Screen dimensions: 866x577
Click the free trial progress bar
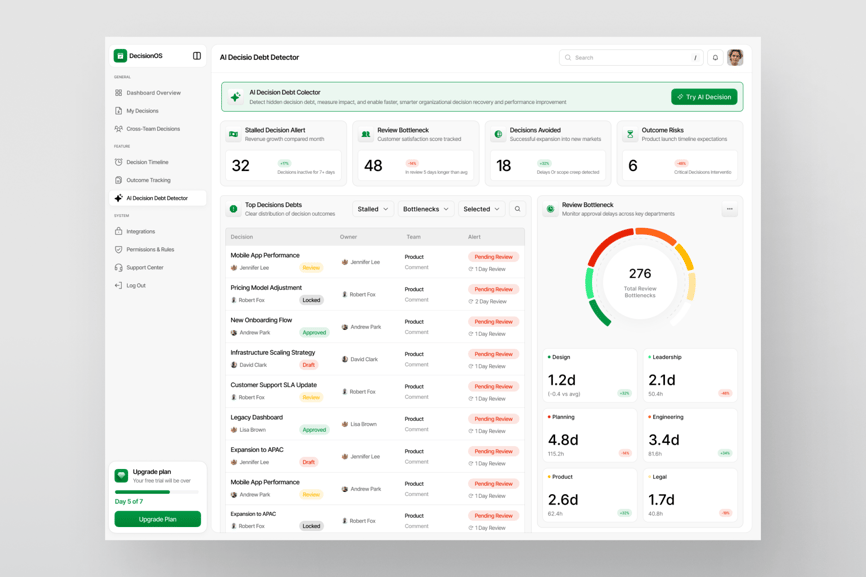coord(157,492)
